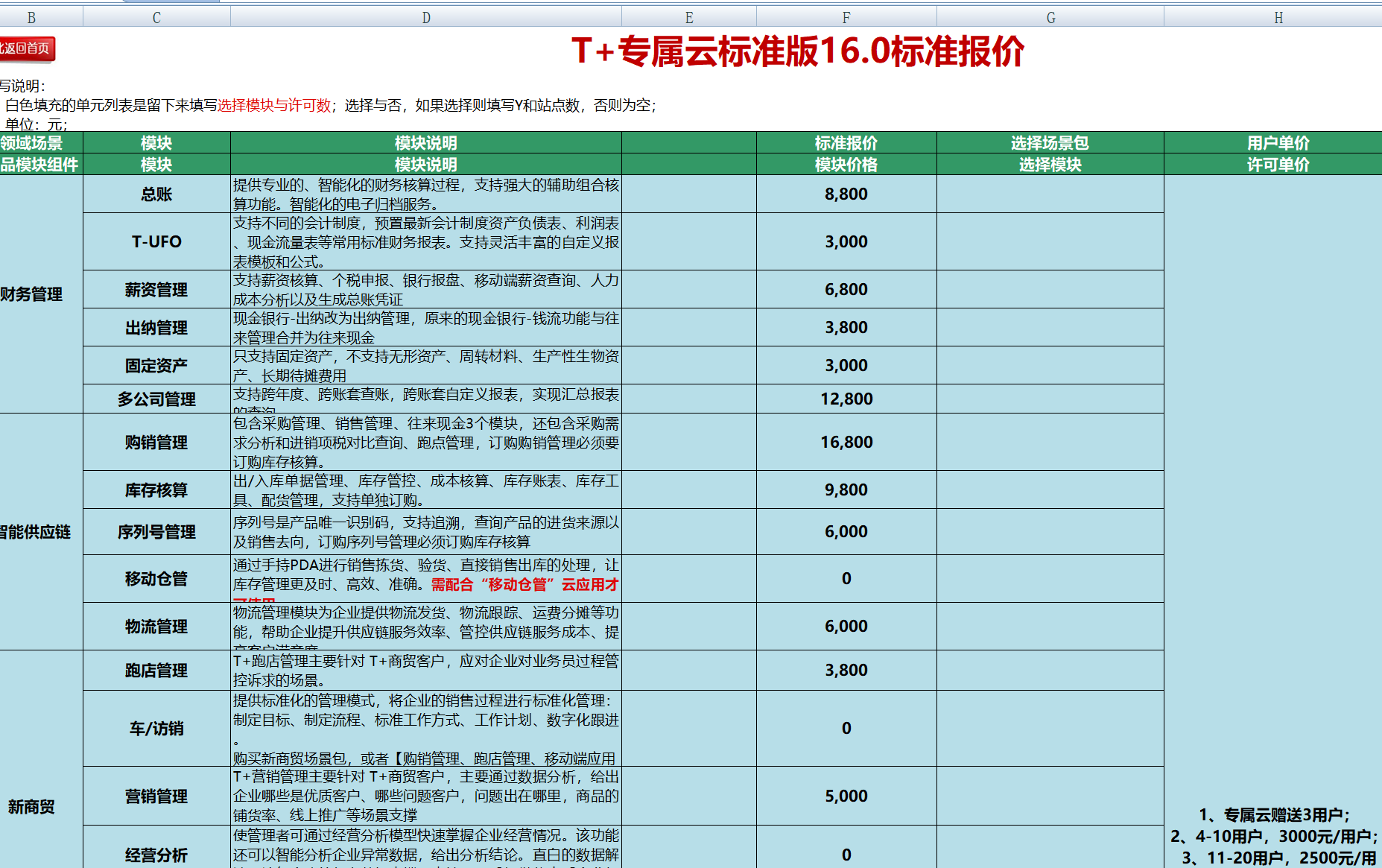Image resolution: width=1382 pixels, height=868 pixels.
Task: Click the 5,000 price for 营销管理
Action: pos(846,796)
